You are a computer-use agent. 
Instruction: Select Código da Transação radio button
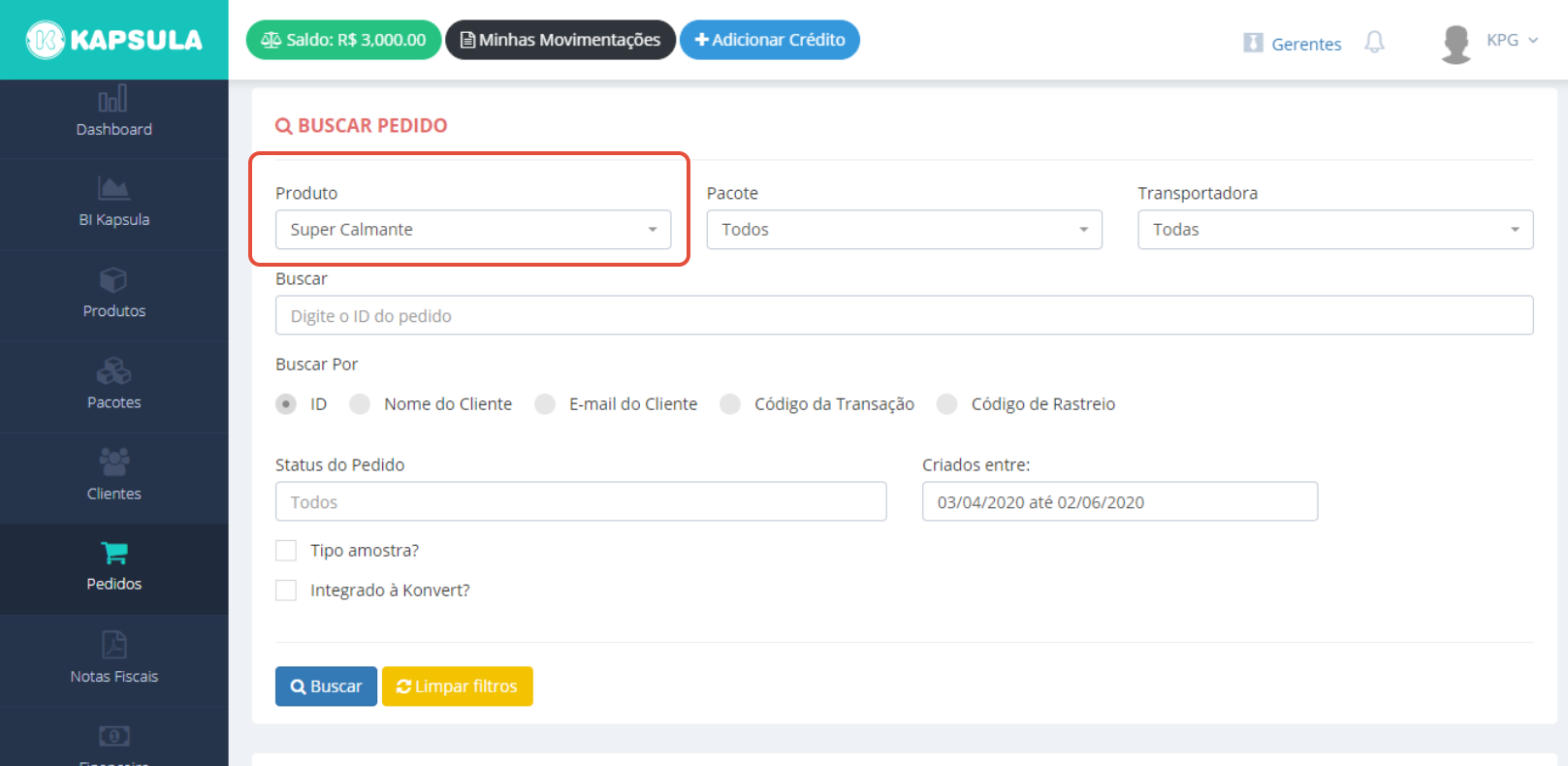point(730,404)
